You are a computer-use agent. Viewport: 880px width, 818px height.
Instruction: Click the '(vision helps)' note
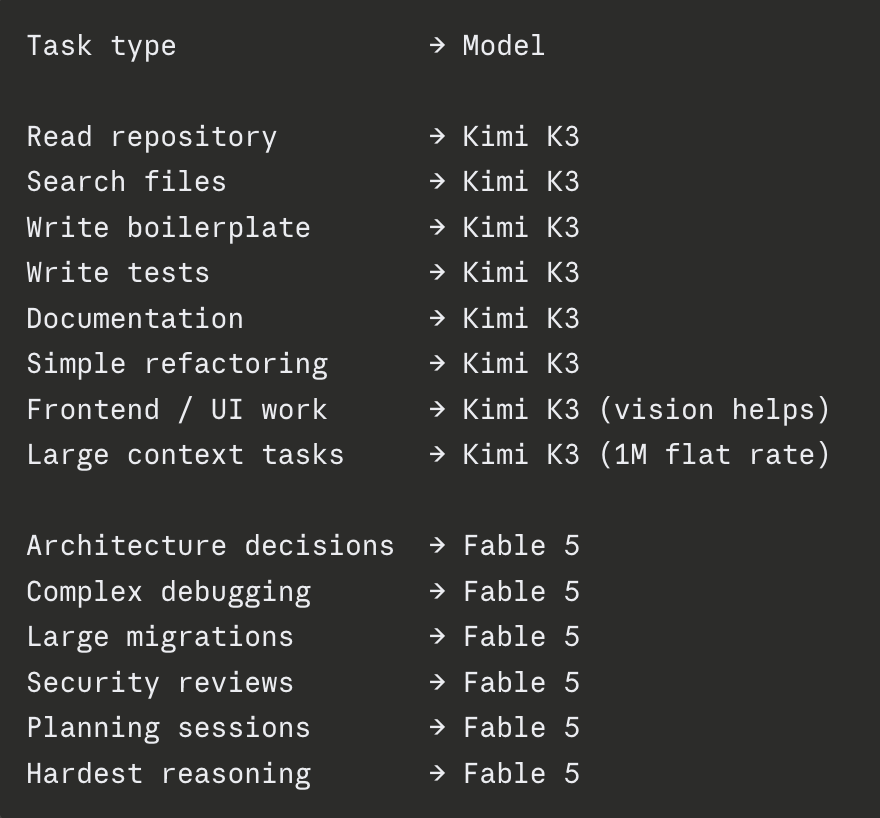tap(715, 410)
